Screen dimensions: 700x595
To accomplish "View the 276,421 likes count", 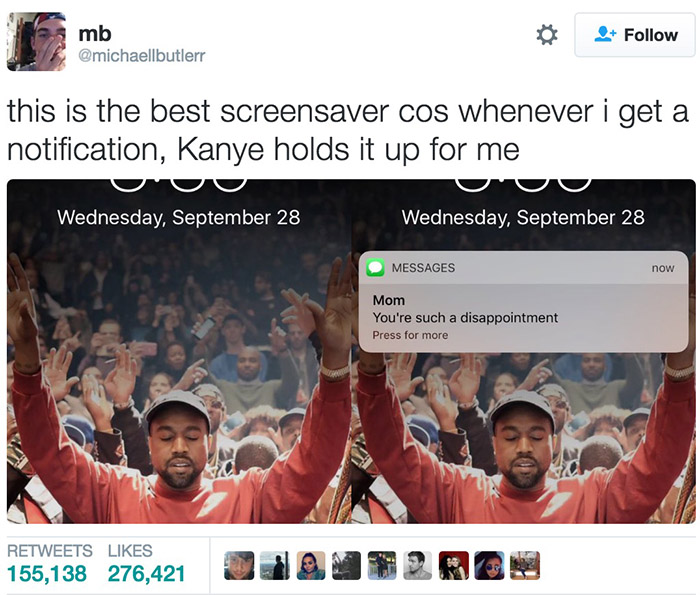I will click(146, 573).
